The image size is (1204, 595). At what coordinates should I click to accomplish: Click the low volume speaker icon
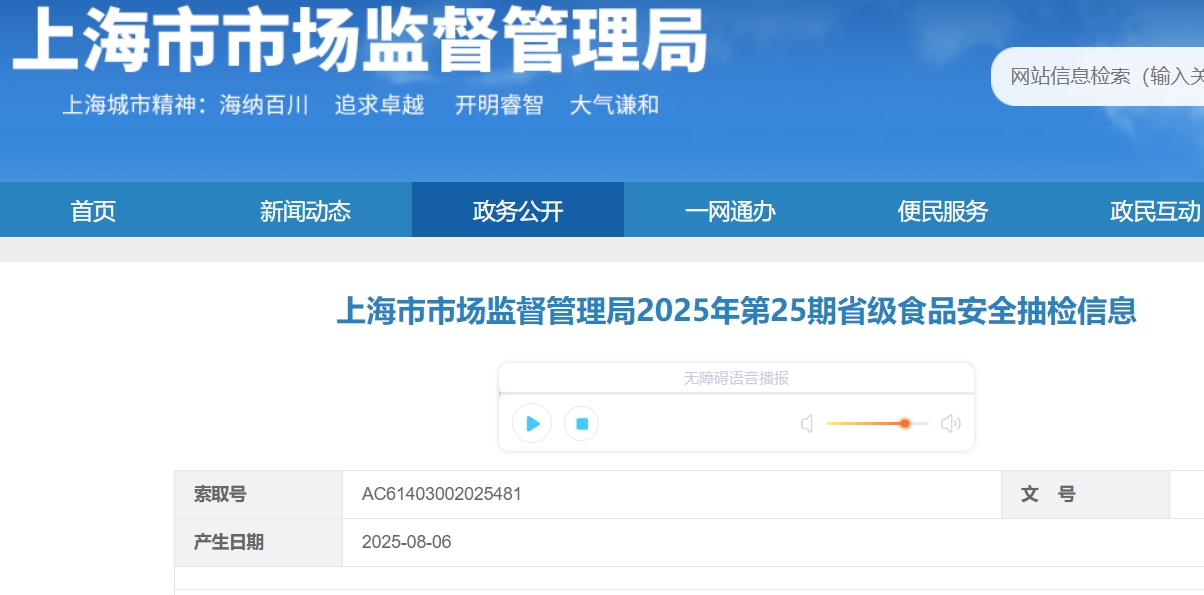(807, 424)
